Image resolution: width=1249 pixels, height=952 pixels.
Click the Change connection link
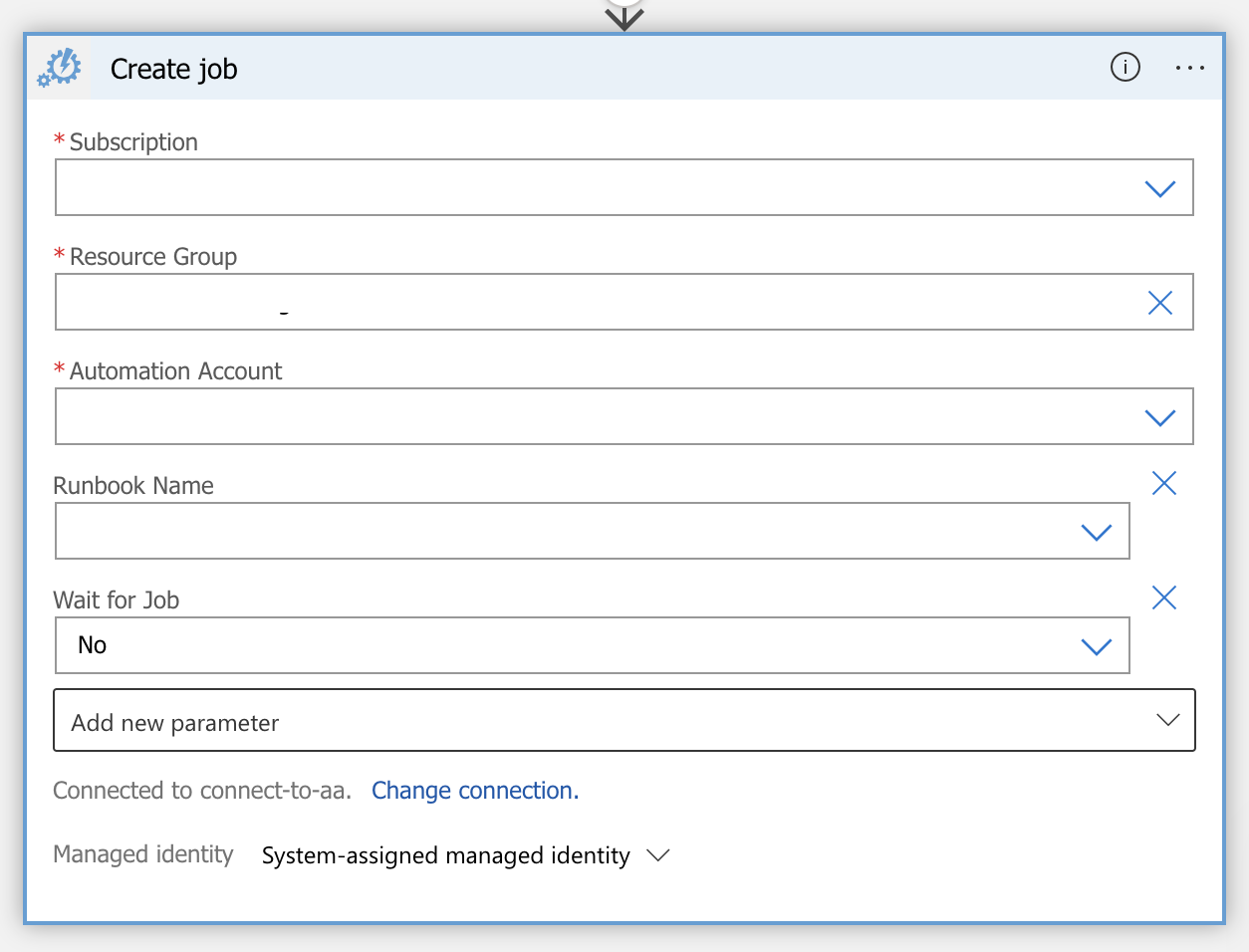(x=474, y=791)
